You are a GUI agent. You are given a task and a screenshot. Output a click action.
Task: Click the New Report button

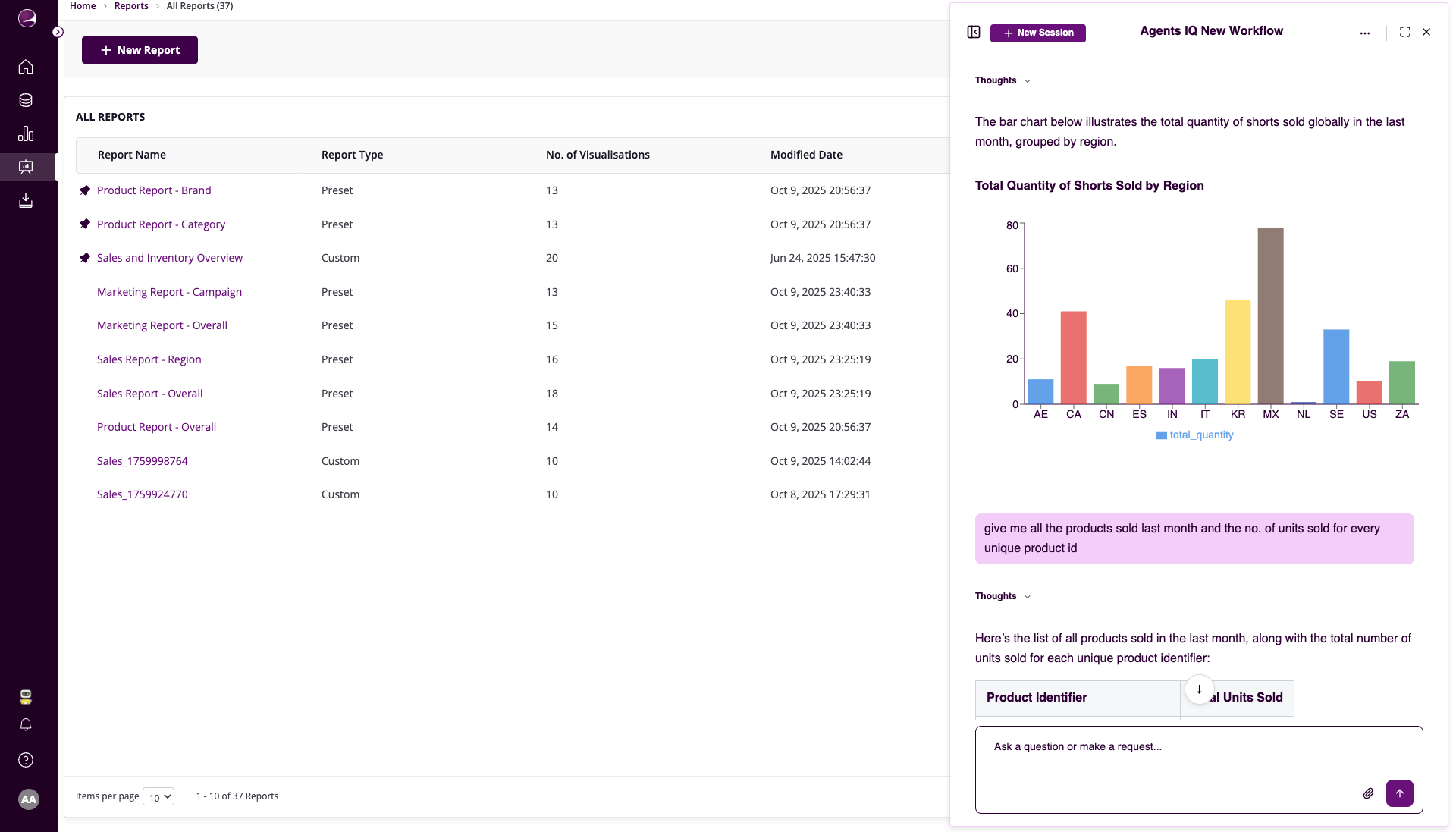point(140,50)
